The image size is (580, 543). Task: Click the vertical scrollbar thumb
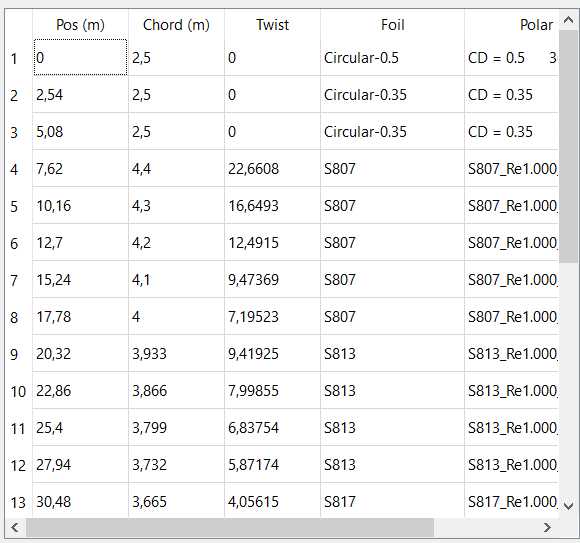pyautogui.click(x=569, y=146)
